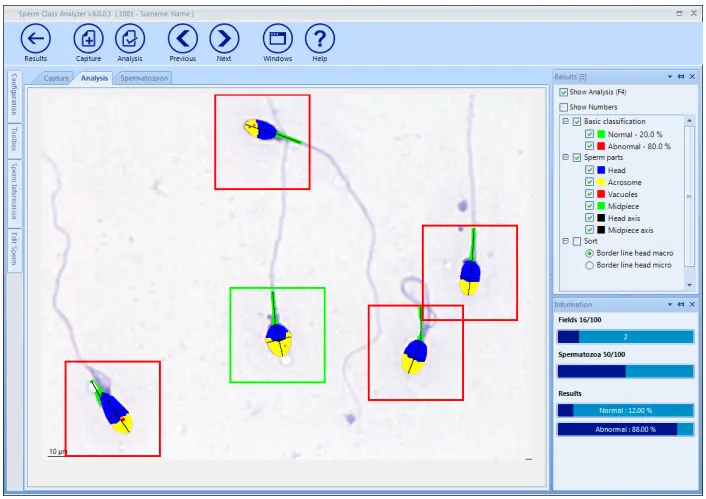Uncheck Show Analysis (F4) checkbox

[563, 92]
